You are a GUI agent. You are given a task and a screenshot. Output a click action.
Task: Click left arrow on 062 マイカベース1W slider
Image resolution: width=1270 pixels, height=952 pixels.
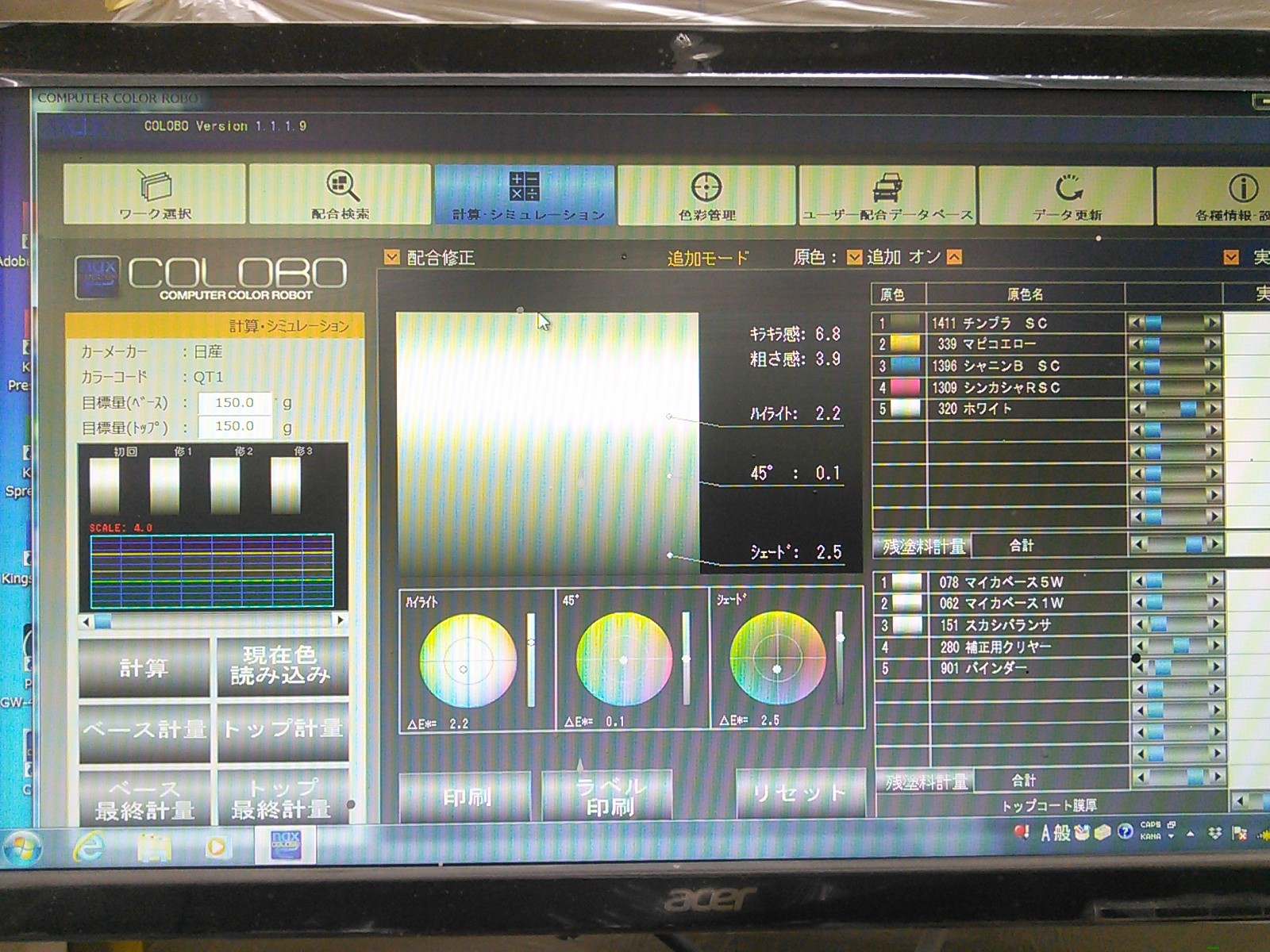pos(1140,603)
